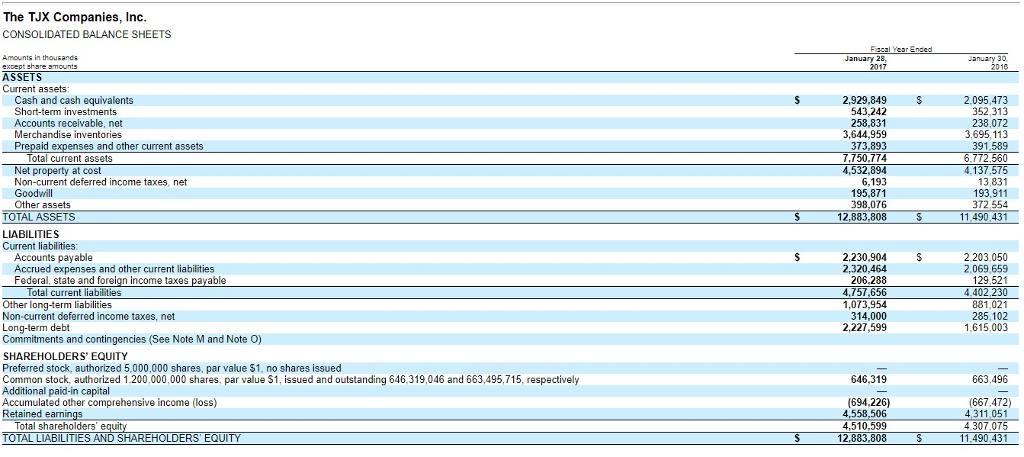Image resolution: width=1024 pixels, height=457 pixels.
Task: Select the "TOTAL ASSETS" row label
Action: 39,217
